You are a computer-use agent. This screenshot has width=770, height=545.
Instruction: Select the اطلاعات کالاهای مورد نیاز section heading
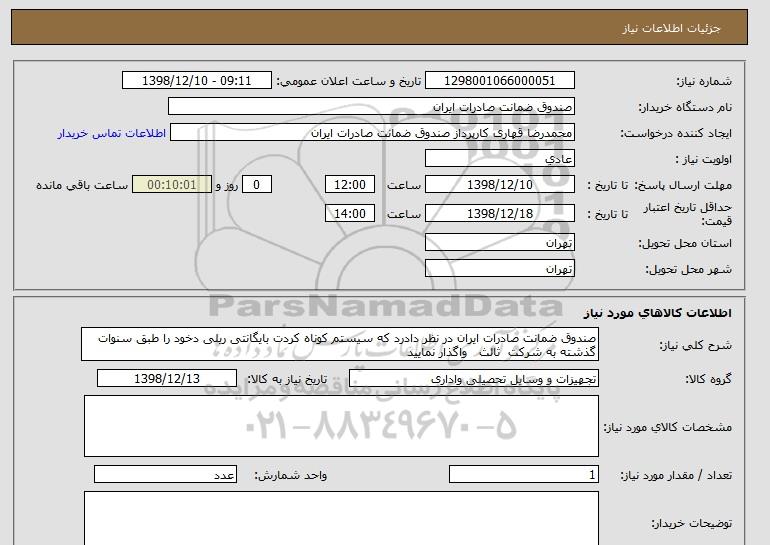point(658,313)
